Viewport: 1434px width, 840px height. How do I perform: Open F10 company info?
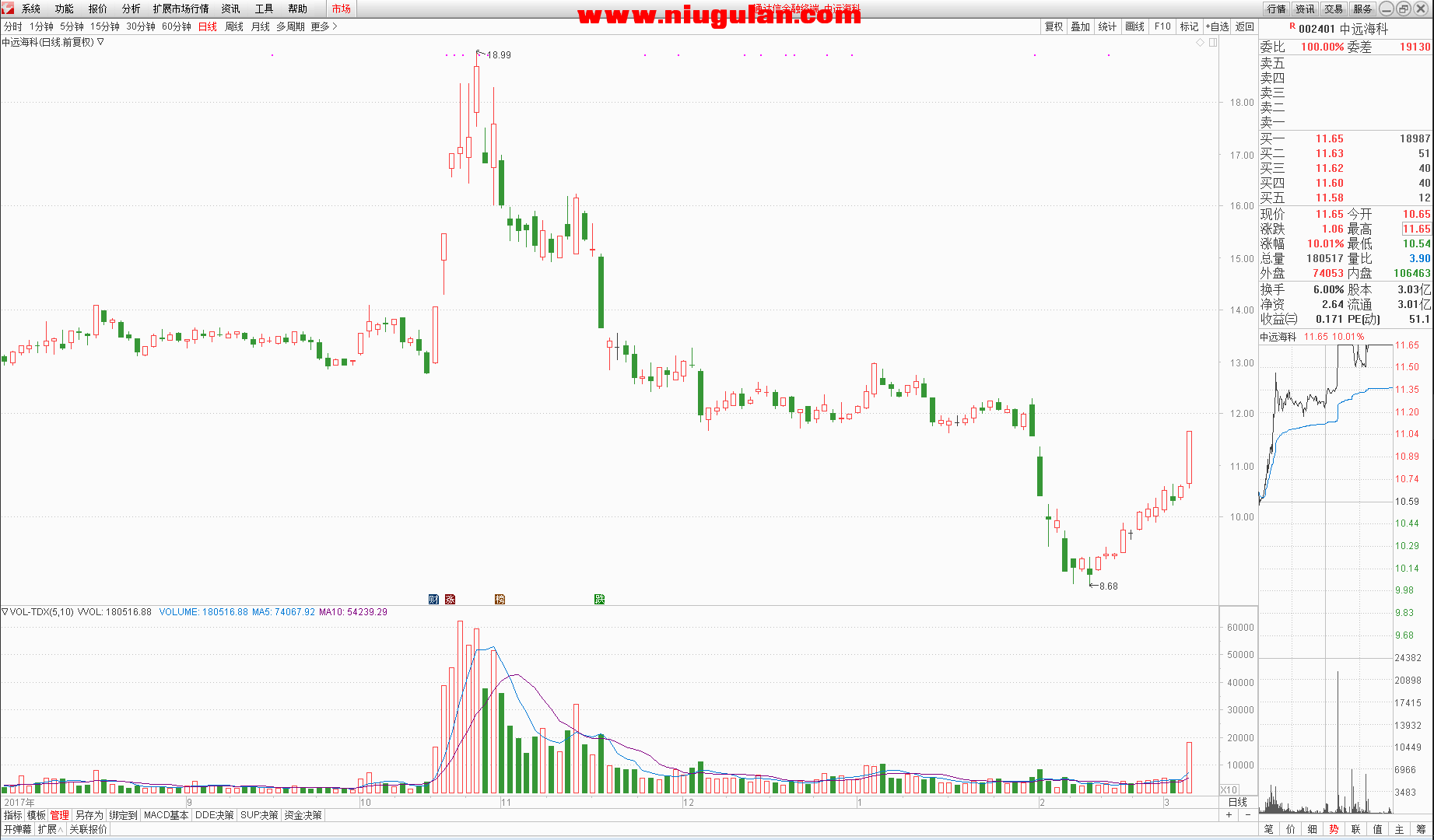1162,26
